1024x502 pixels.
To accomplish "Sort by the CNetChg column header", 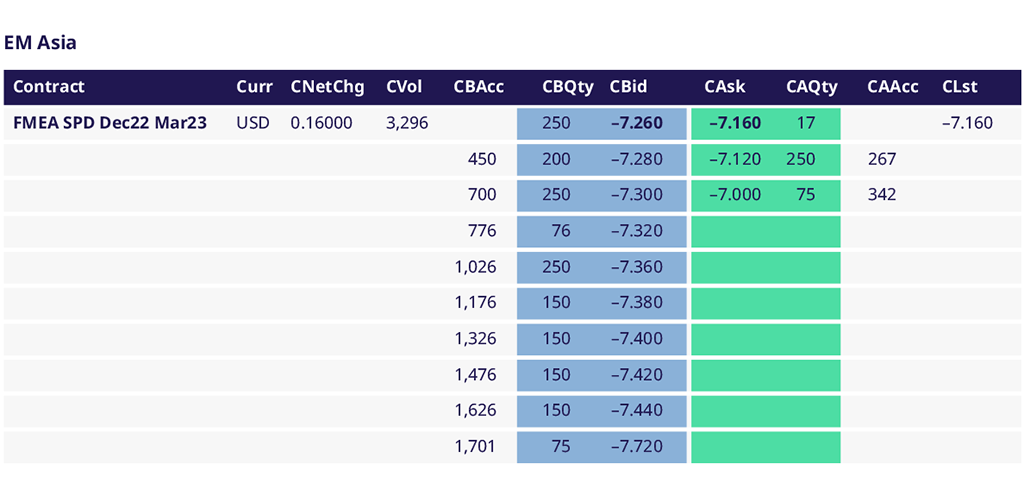I will 327,87.
